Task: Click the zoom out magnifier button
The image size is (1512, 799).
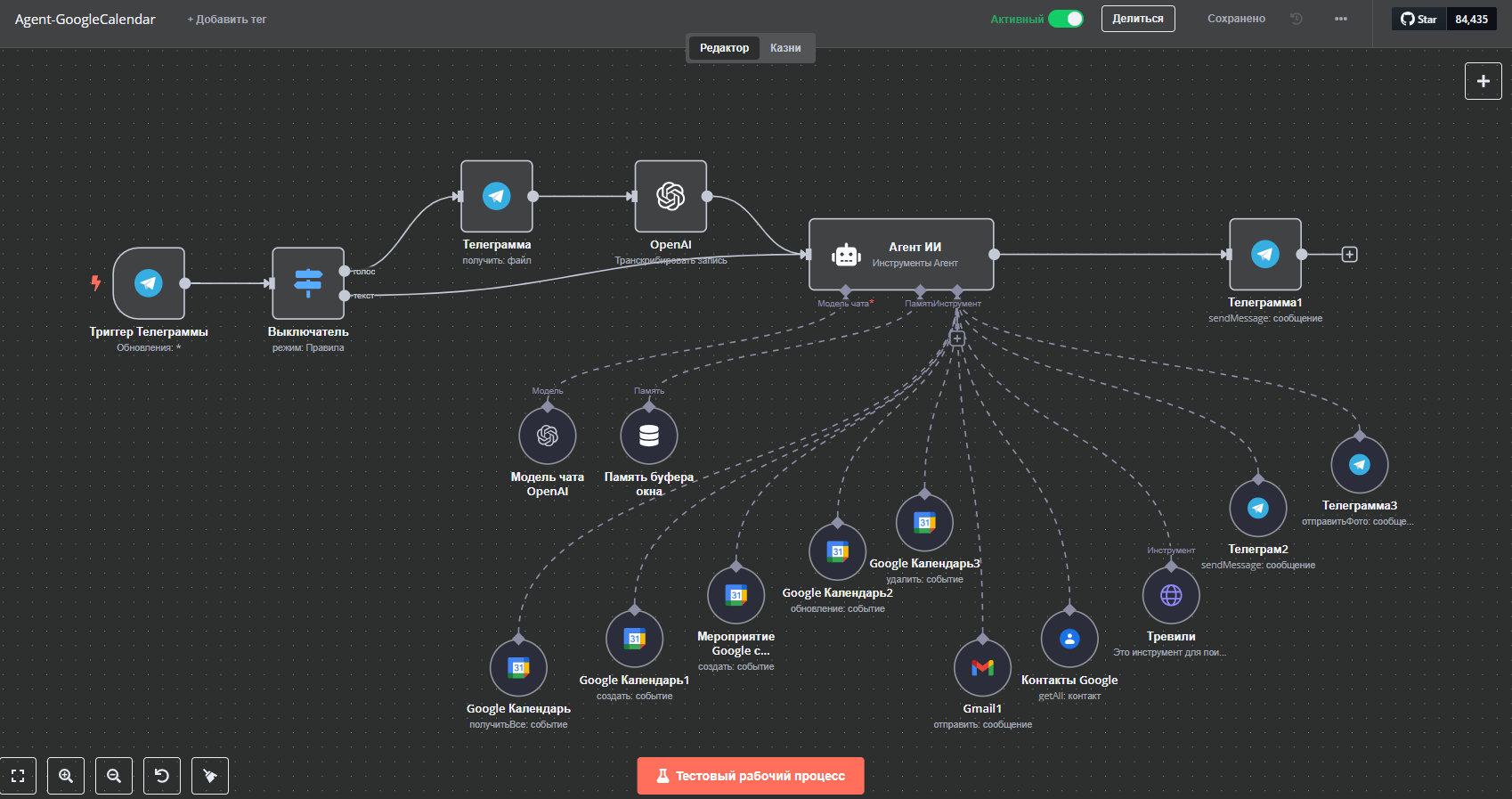Action: pyautogui.click(x=114, y=776)
